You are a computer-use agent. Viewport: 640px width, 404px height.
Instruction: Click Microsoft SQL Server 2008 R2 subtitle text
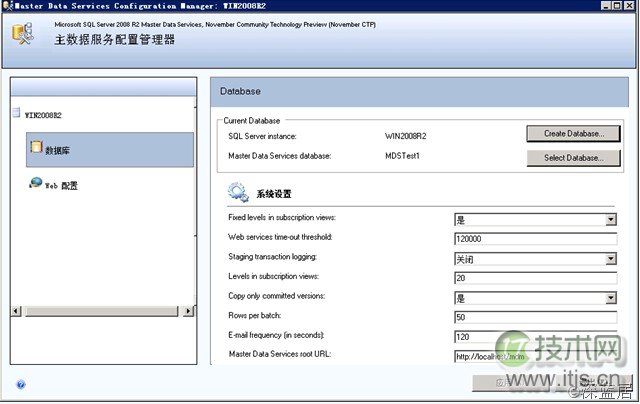[x=215, y=24]
